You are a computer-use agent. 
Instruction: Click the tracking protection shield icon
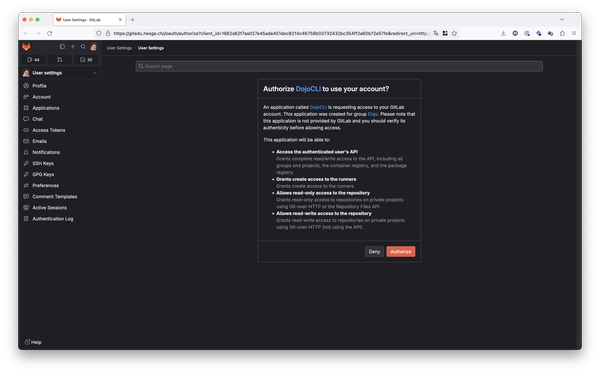[99, 33]
